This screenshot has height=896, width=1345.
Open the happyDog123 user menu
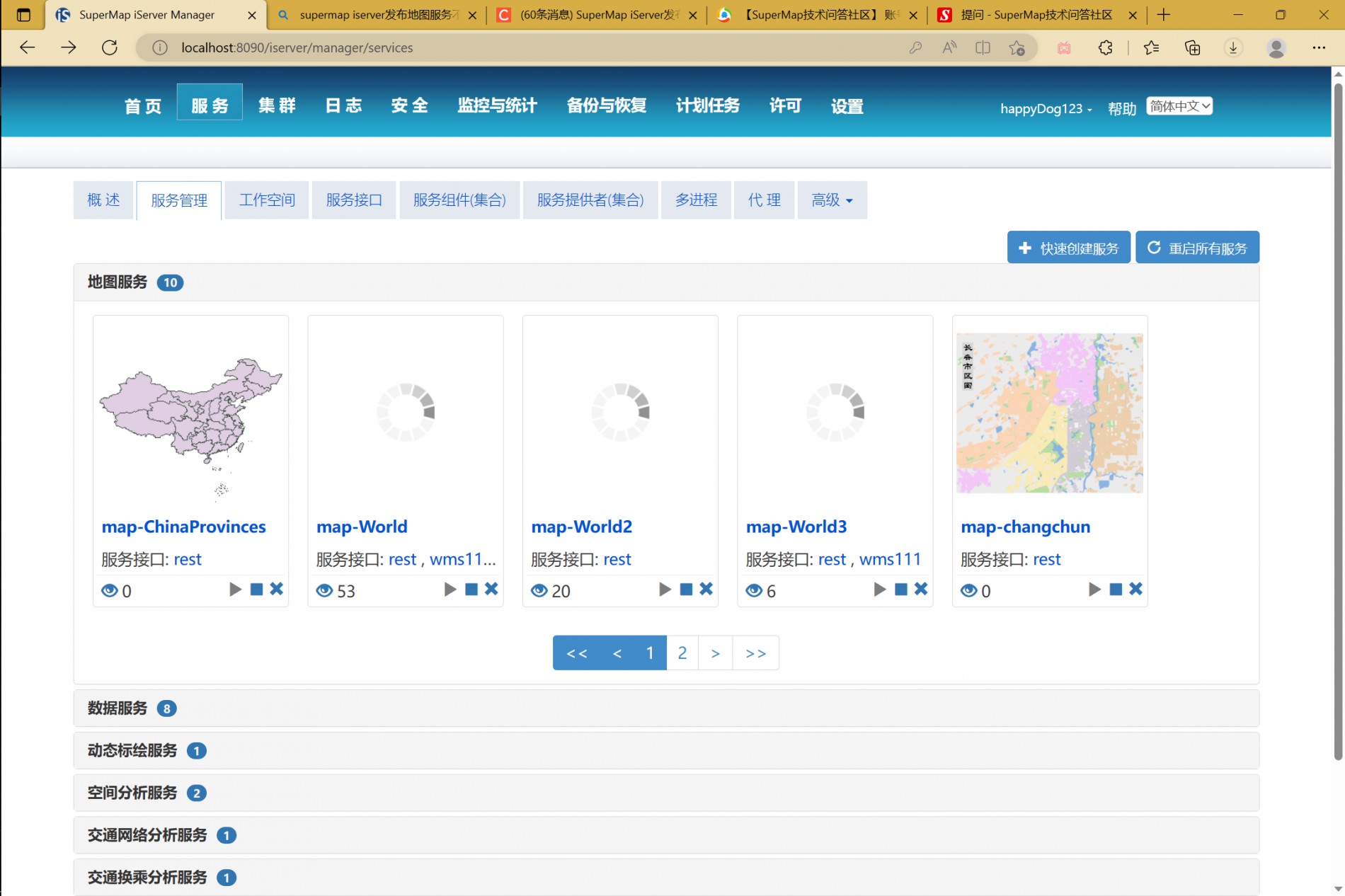point(1046,108)
